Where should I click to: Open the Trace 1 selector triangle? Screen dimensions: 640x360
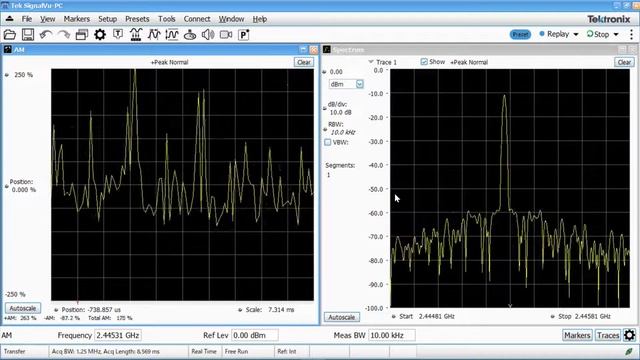pos(371,62)
